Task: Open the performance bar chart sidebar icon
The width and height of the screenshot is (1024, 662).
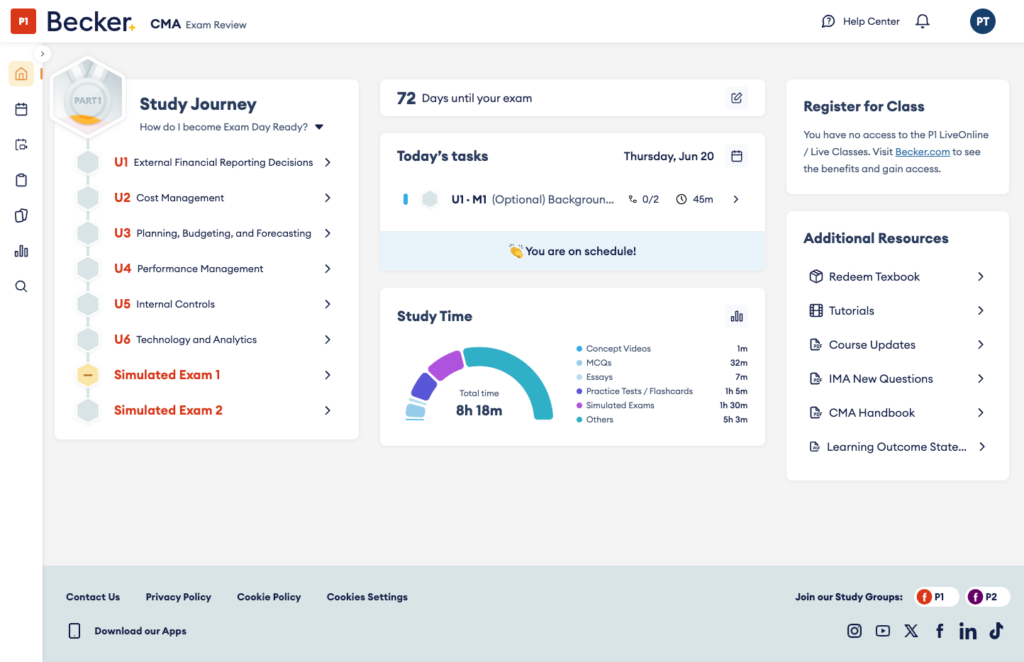Action: coord(21,251)
